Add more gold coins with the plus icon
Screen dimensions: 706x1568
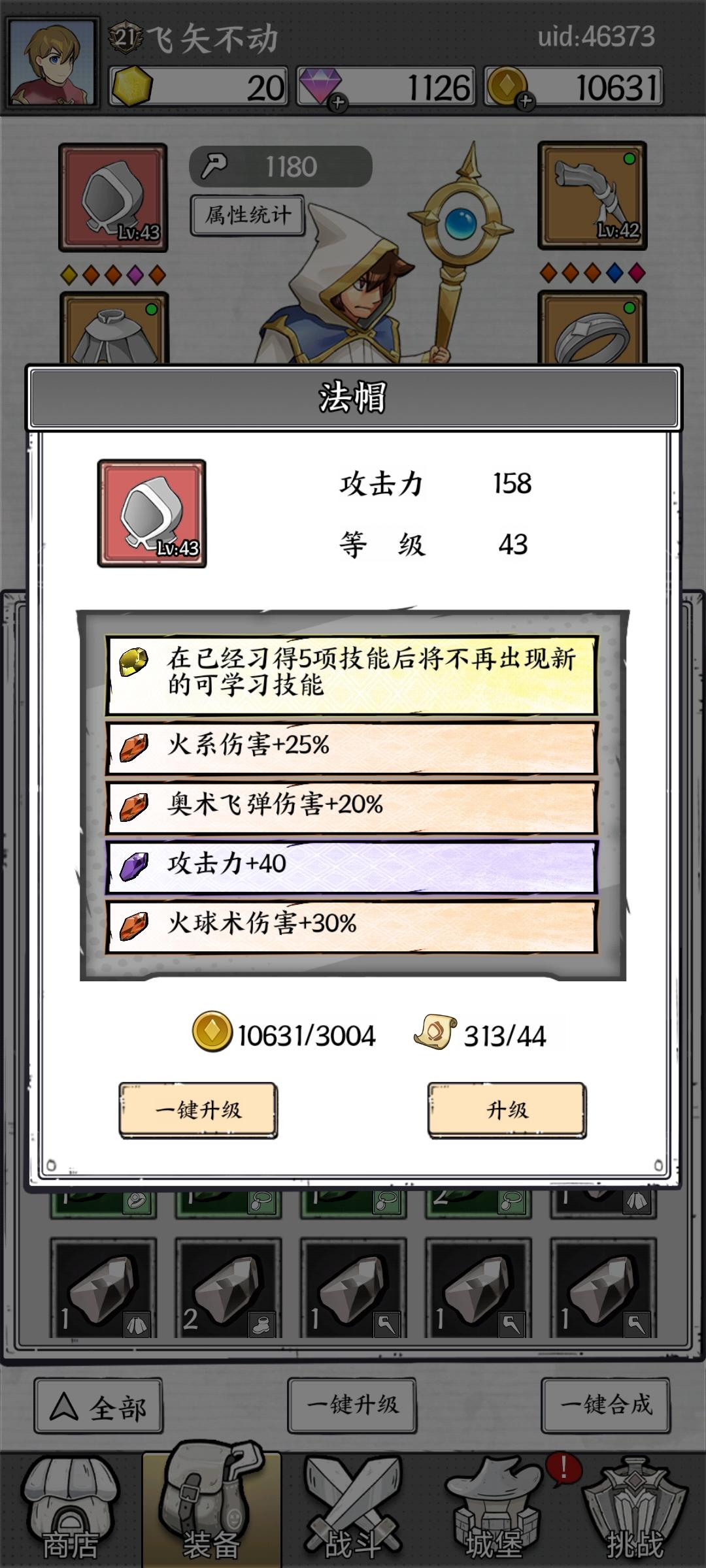(x=526, y=101)
